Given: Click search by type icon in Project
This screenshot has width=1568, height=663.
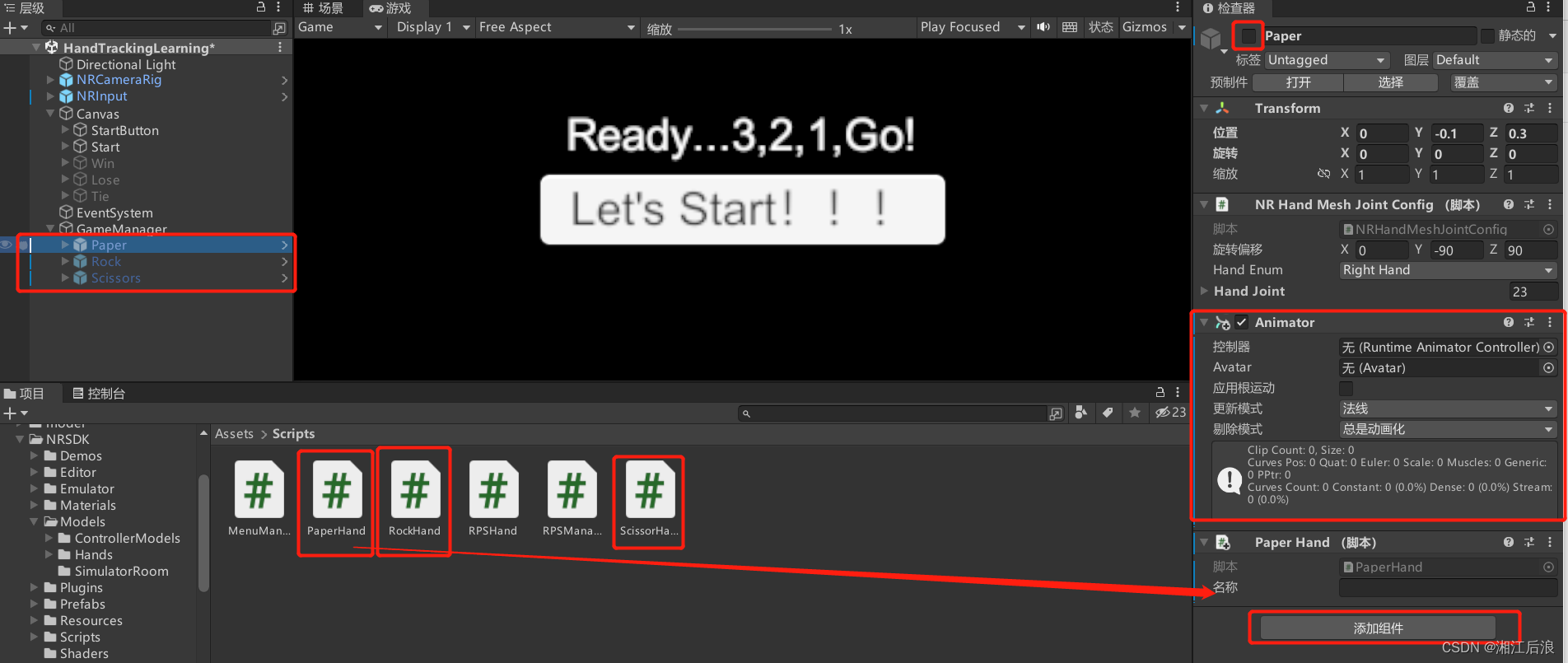Looking at the screenshot, I should pos(1081,413).
